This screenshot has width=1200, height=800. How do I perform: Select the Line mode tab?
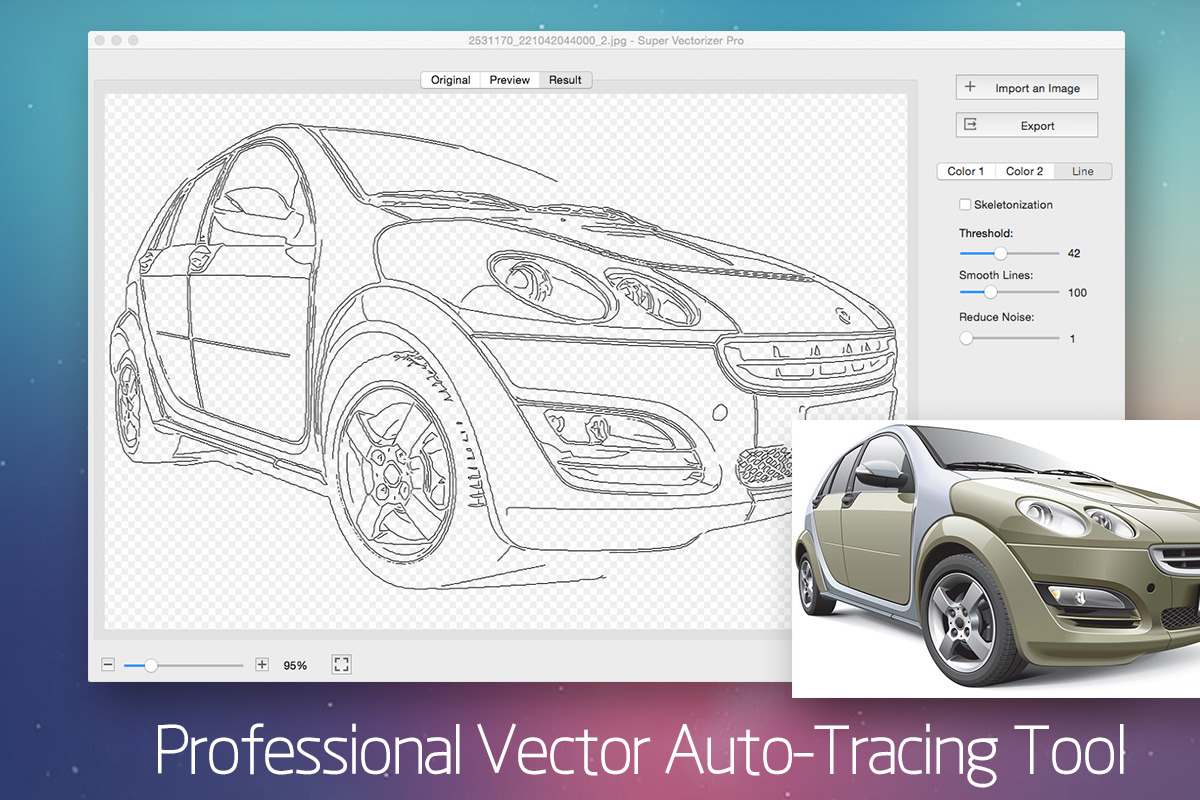point(1083,171)
